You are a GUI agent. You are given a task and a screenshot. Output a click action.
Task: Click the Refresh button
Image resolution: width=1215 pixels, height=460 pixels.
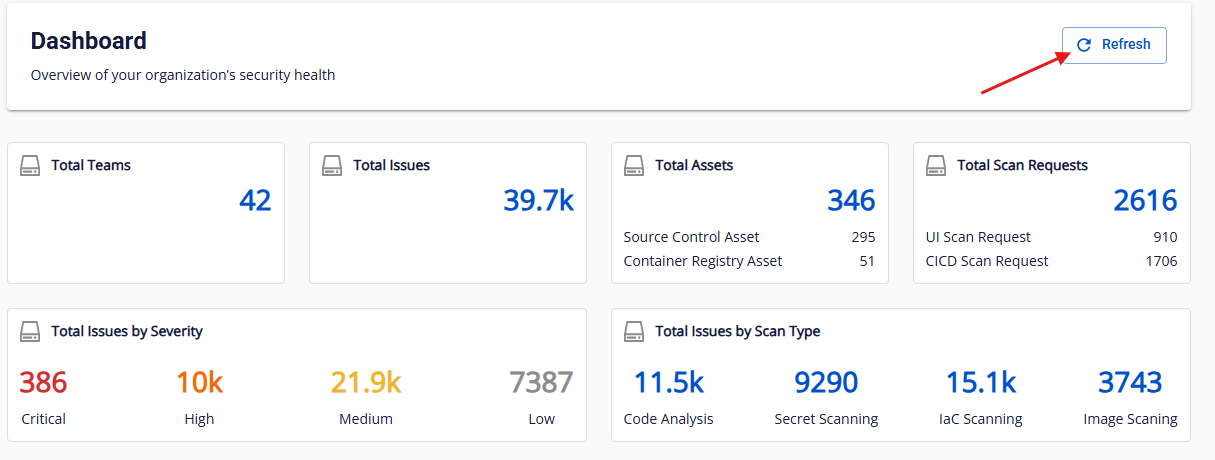[x=1114, y=45]
